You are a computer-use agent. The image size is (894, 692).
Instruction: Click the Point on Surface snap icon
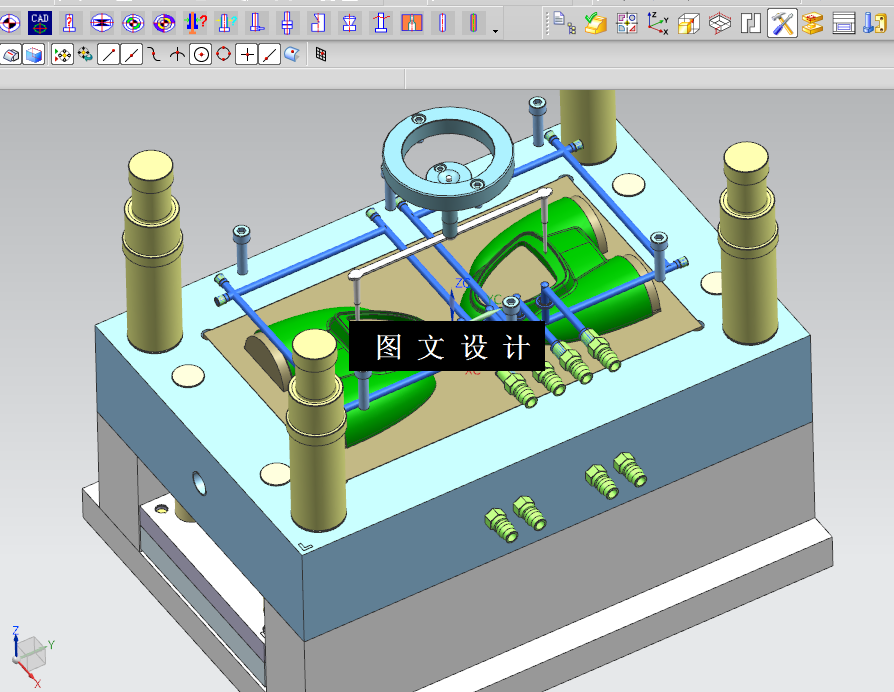point(292,55)
